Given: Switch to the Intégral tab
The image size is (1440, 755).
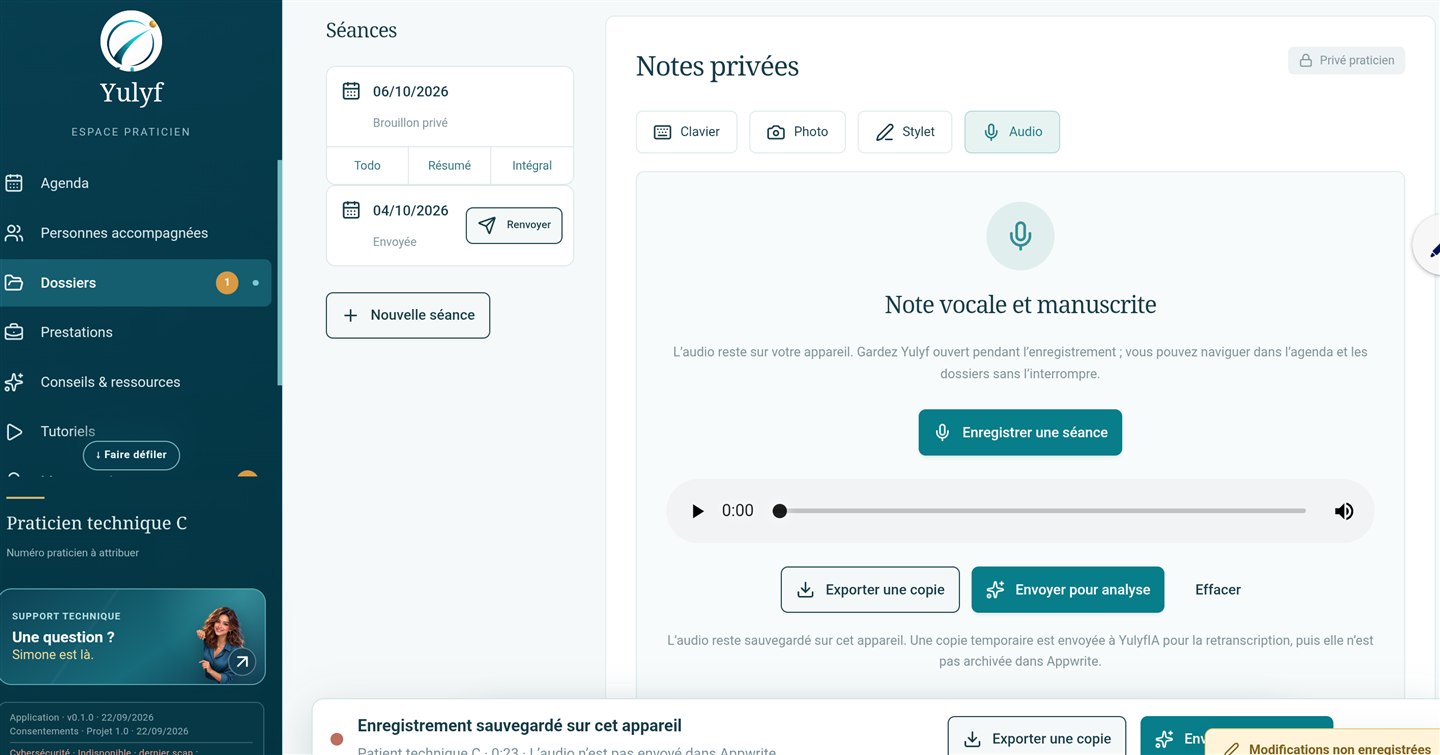Looking at the screenshot, I should [x=532, y=166].
